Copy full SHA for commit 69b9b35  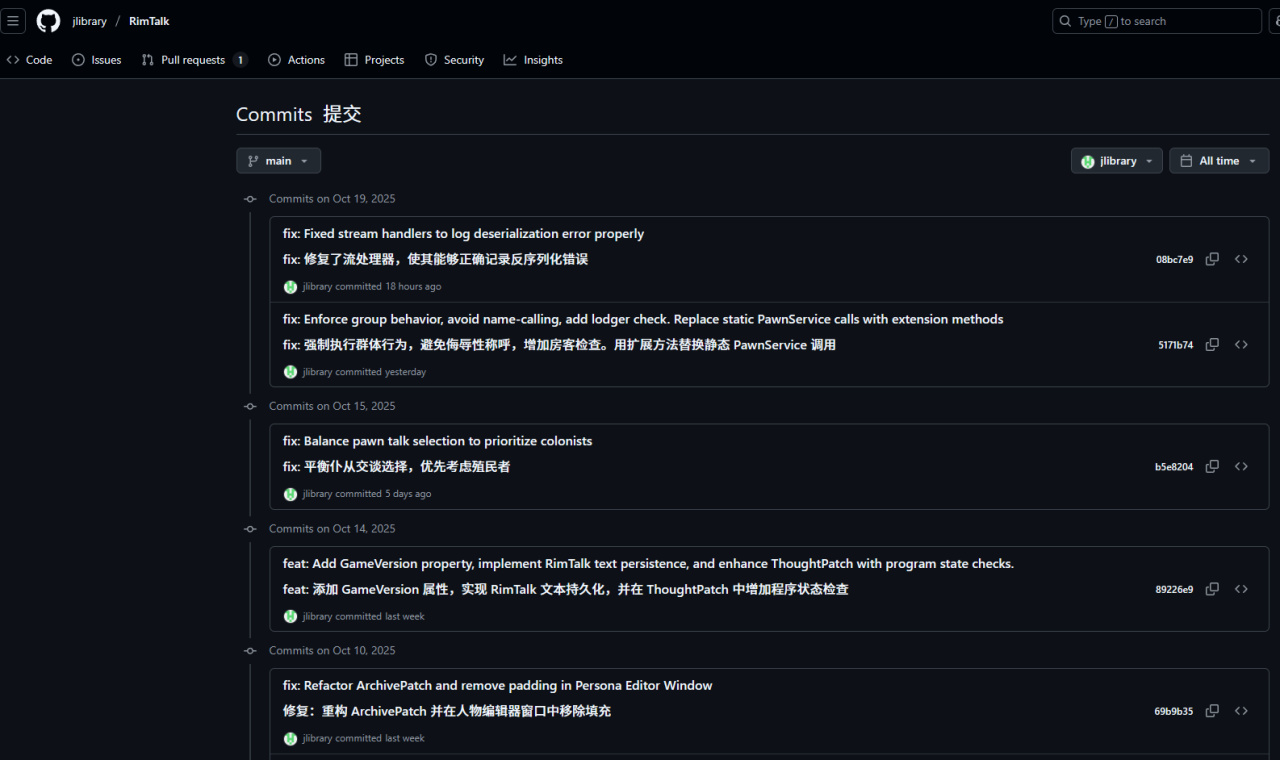point(1212,711)
